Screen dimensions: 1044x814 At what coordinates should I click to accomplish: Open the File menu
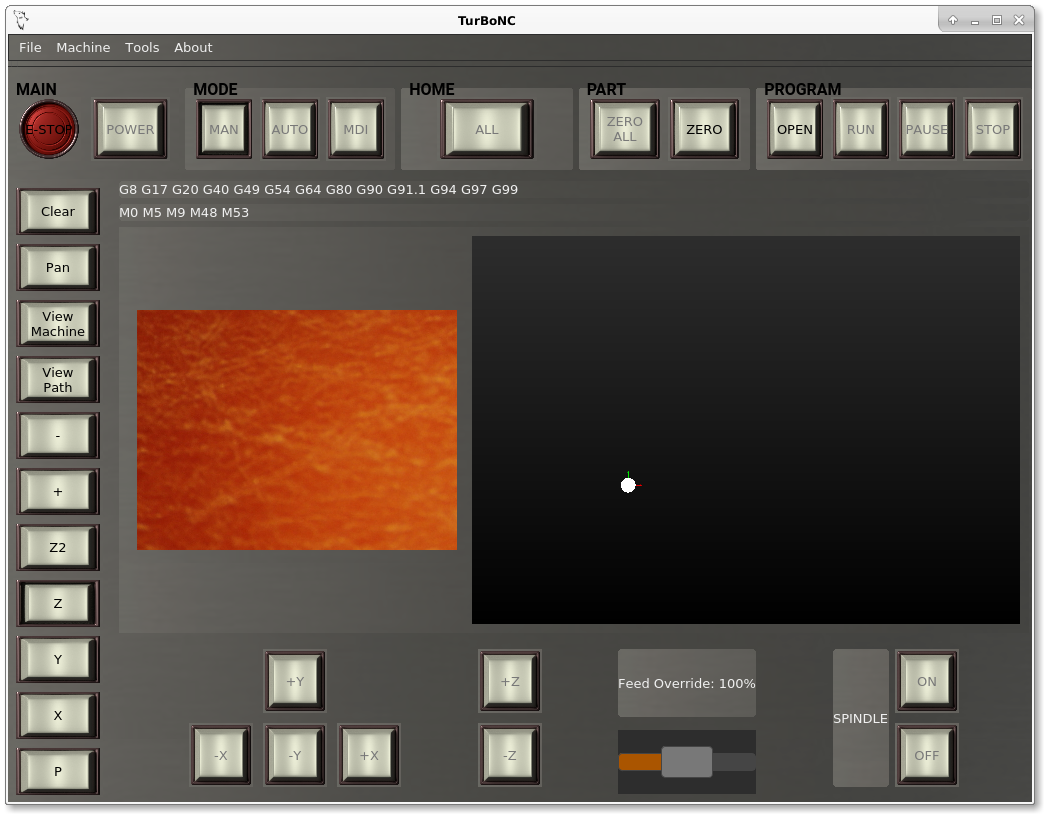tap(30, 47)
